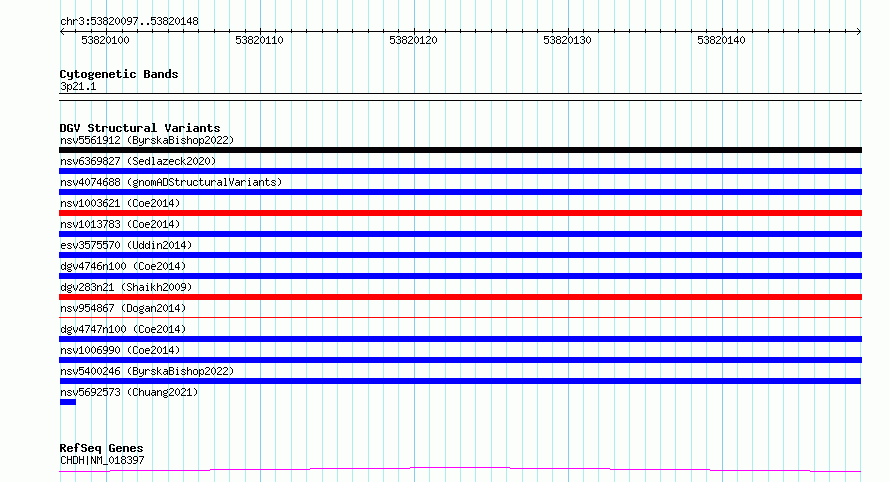Click the blue bar for dgv4746n100
This screenshot has width=890, height=482.
[460, 276]
